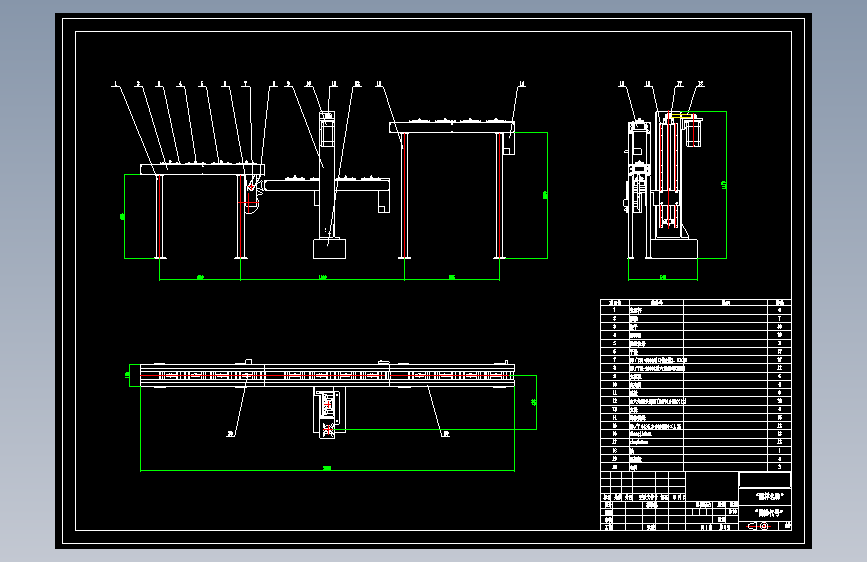Screen dimensions: 867x562
Task: Select the height dimension right of side view
Action: tap(725, 185)
